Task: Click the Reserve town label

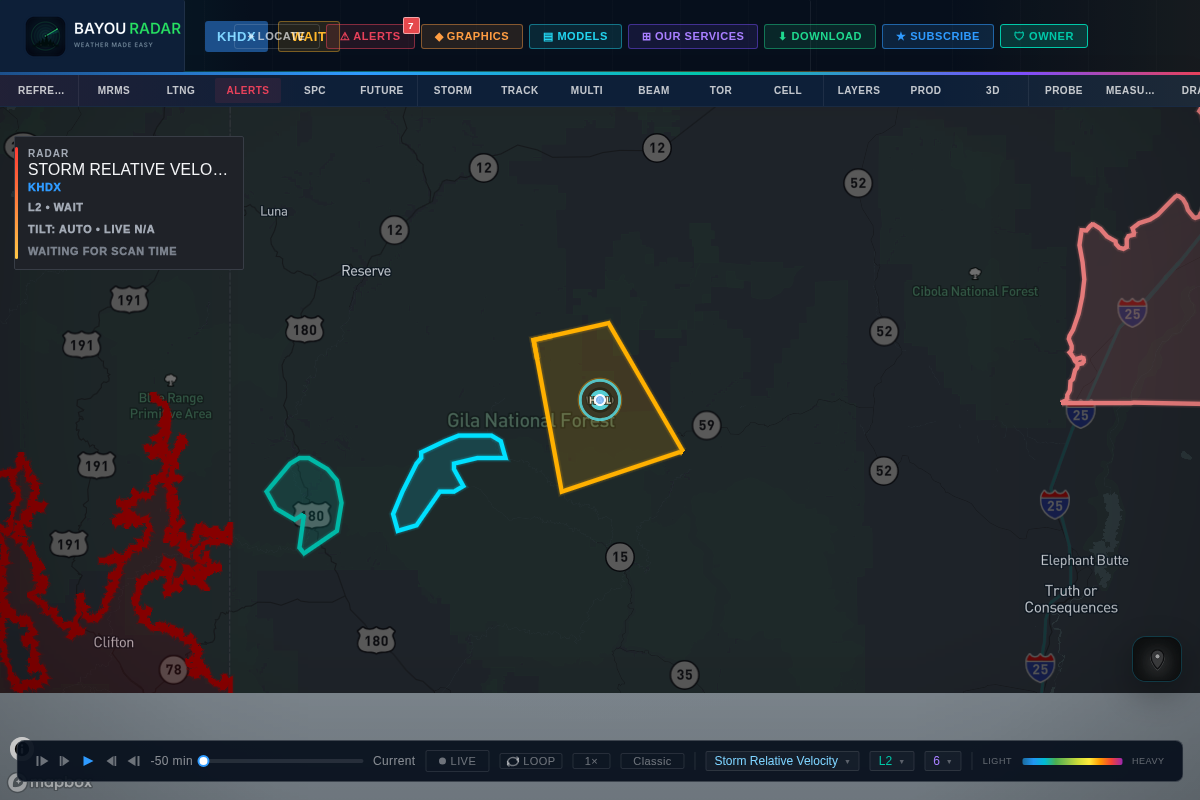Action: coord(366,271)
